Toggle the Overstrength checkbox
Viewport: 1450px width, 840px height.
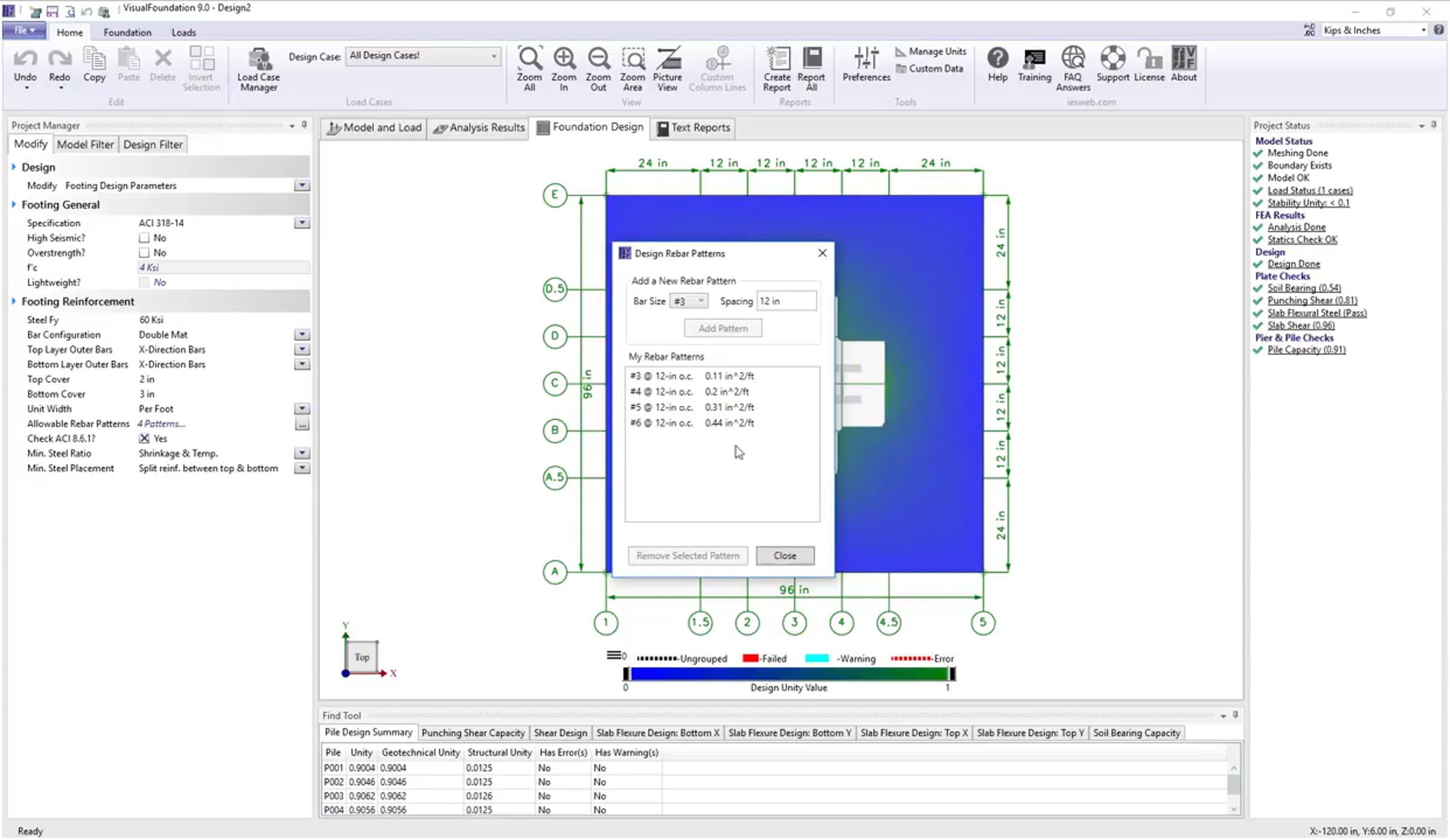[144, 252]
